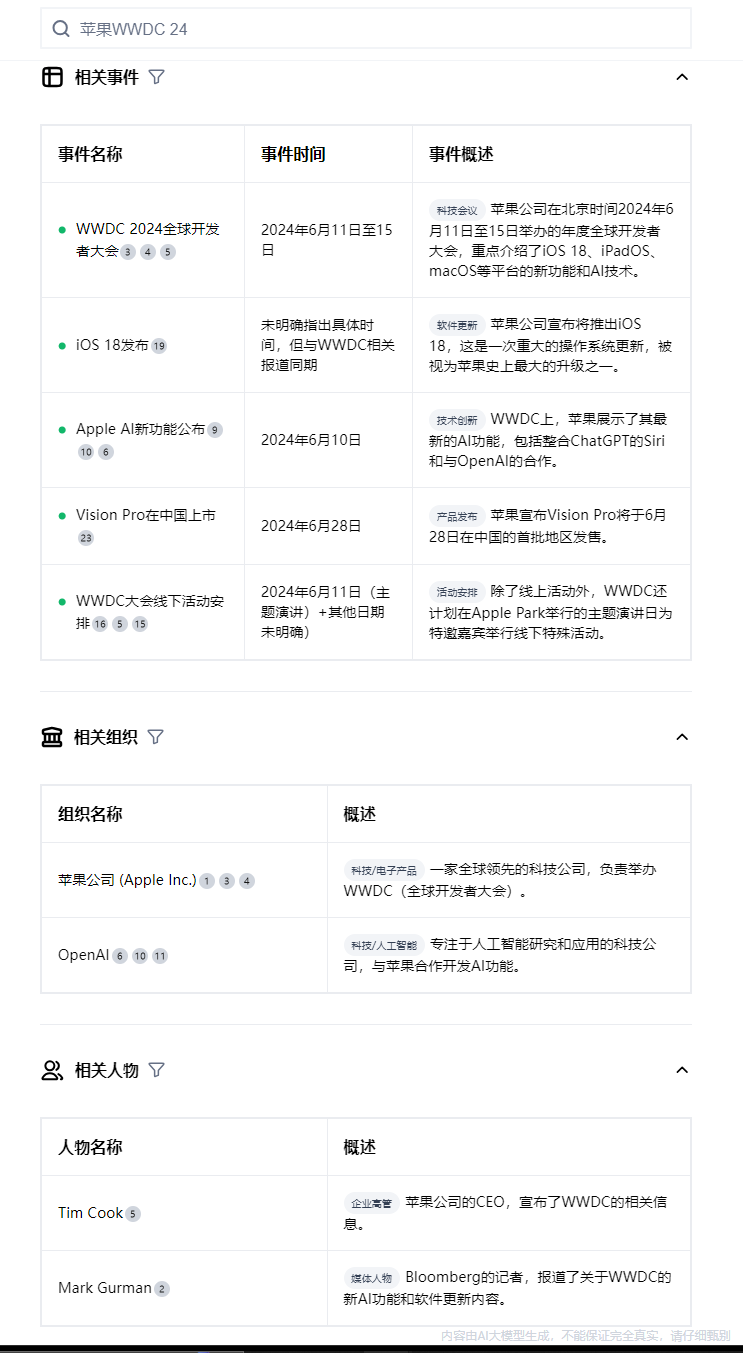
Task: Click the 技术创新 tag
Action: [x=458, y=420]
